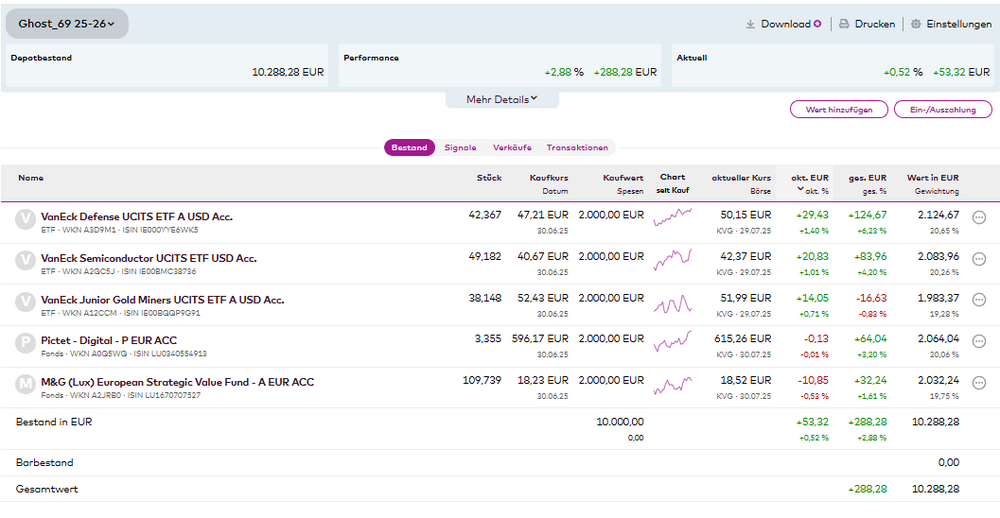Click the Drucken printer icon
Image resolution: width=1000 pixels, height=518 pixels.
844,24
